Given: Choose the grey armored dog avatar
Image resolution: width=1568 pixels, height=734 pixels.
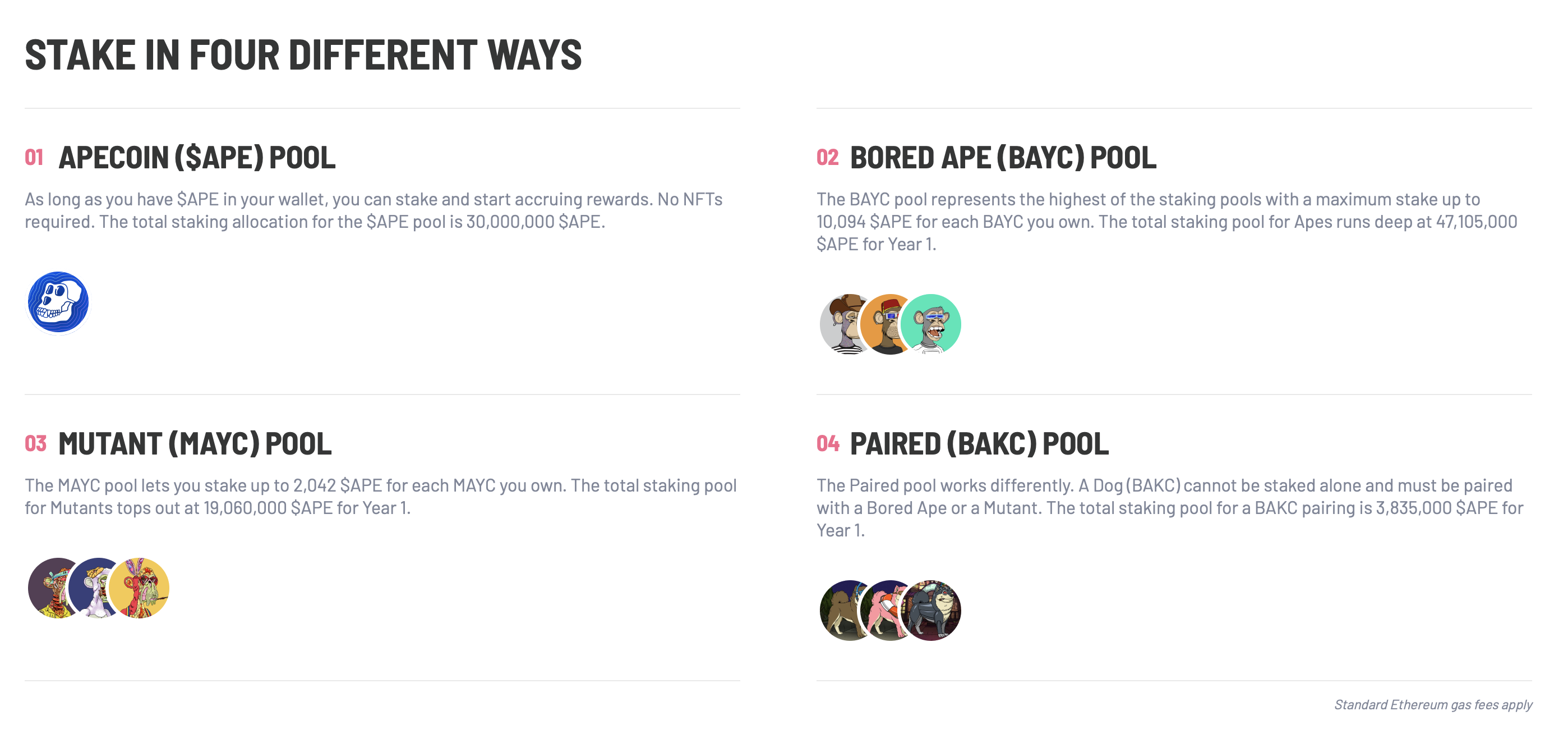Looking at the screenshot, I should (x=931, y=611).
